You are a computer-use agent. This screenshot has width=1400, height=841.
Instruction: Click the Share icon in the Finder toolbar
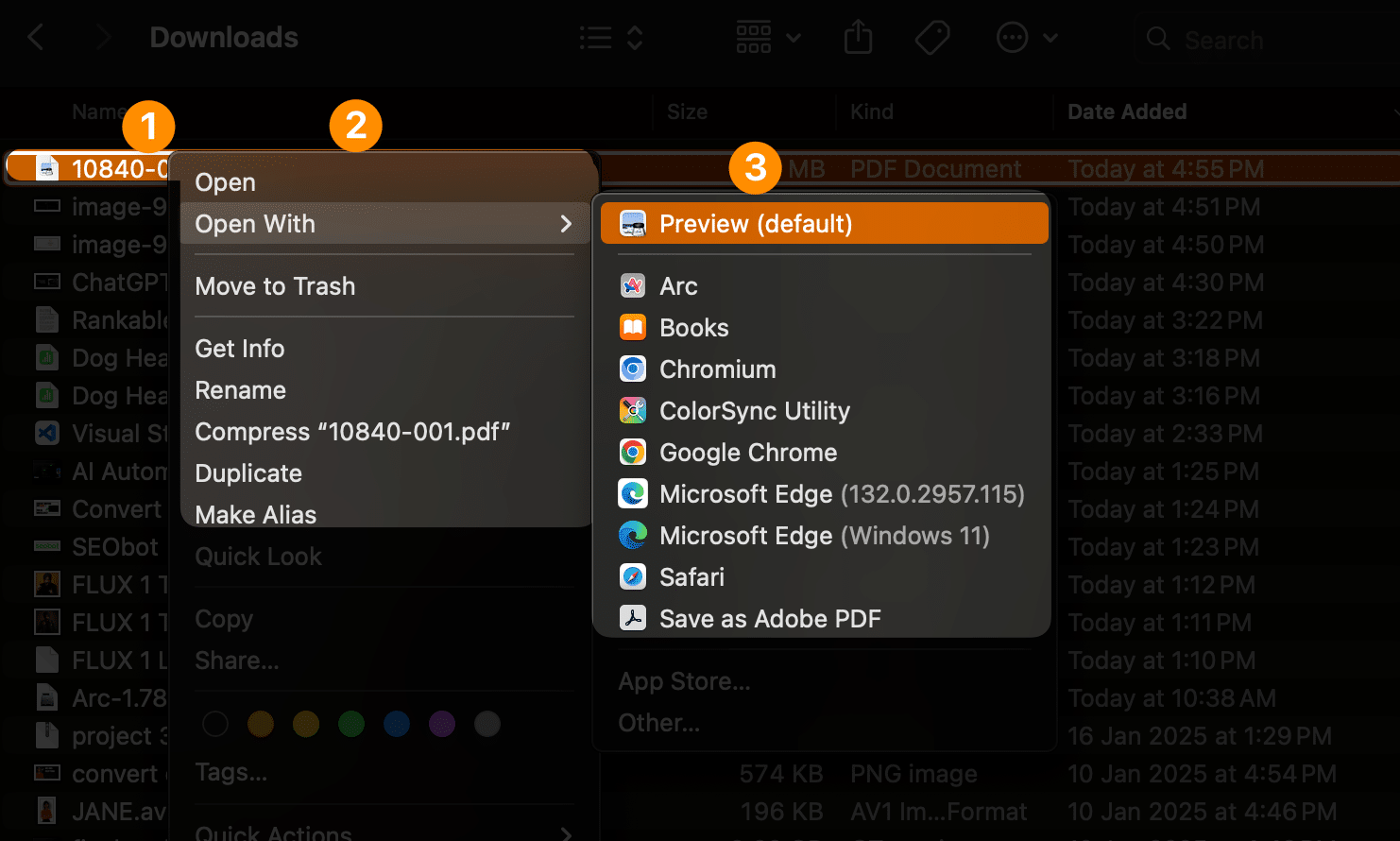pos(858,38)
